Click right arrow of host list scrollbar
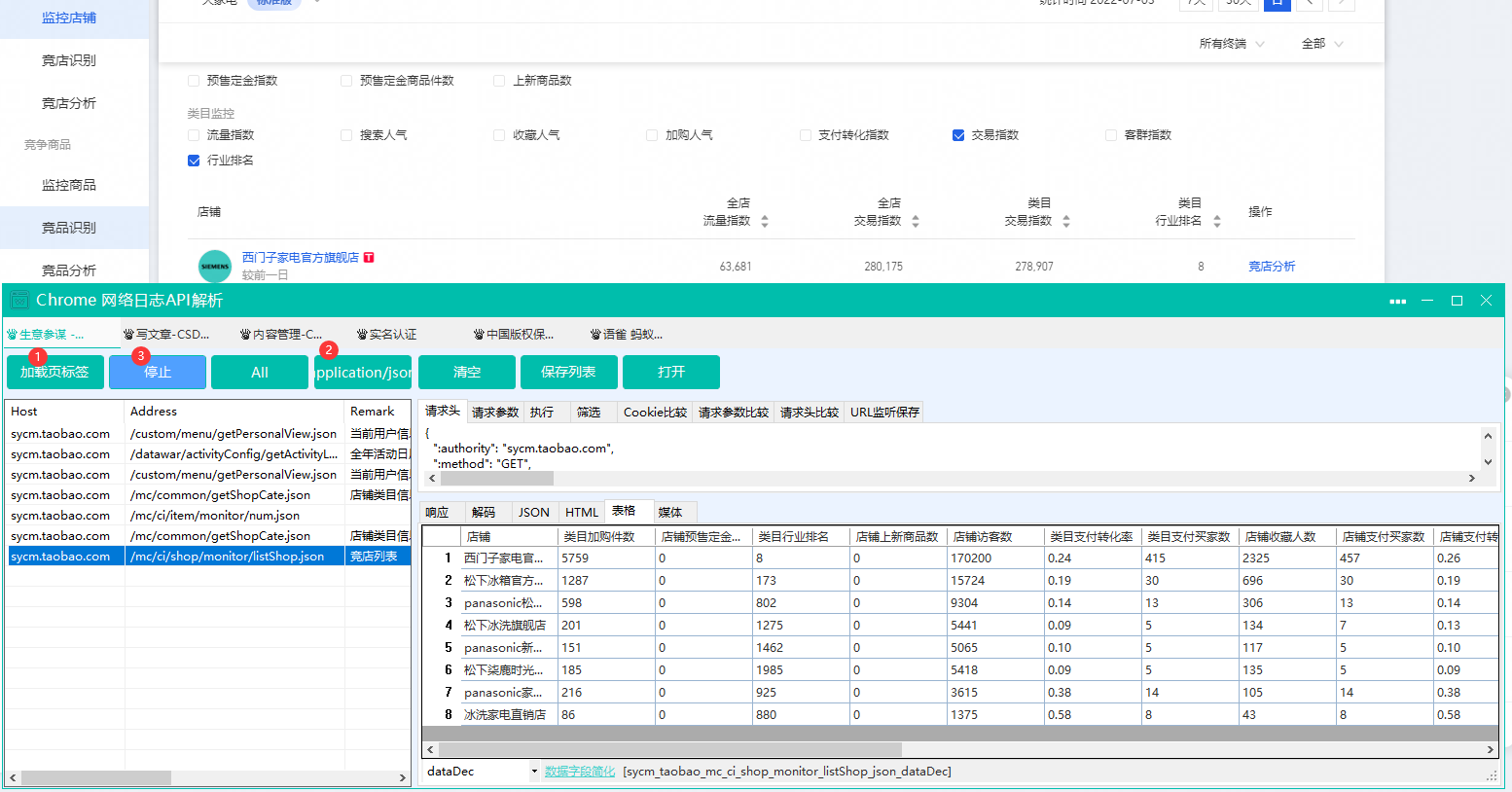 pos(403,778)
